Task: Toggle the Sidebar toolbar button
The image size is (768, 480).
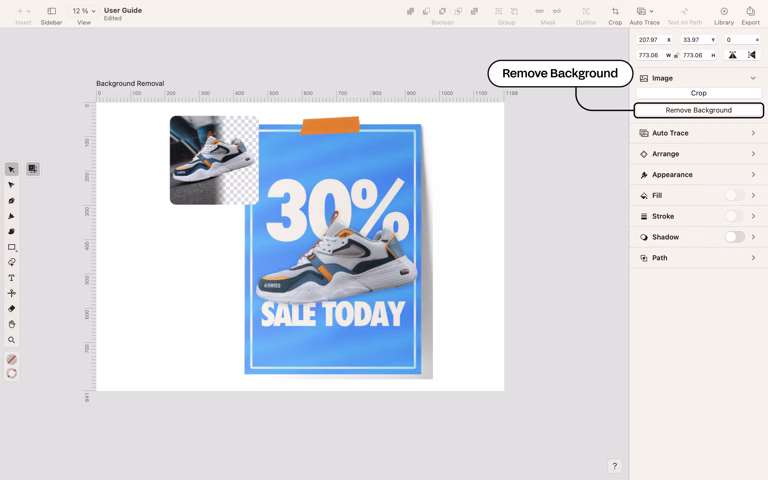Action: (x=51, y=11)
